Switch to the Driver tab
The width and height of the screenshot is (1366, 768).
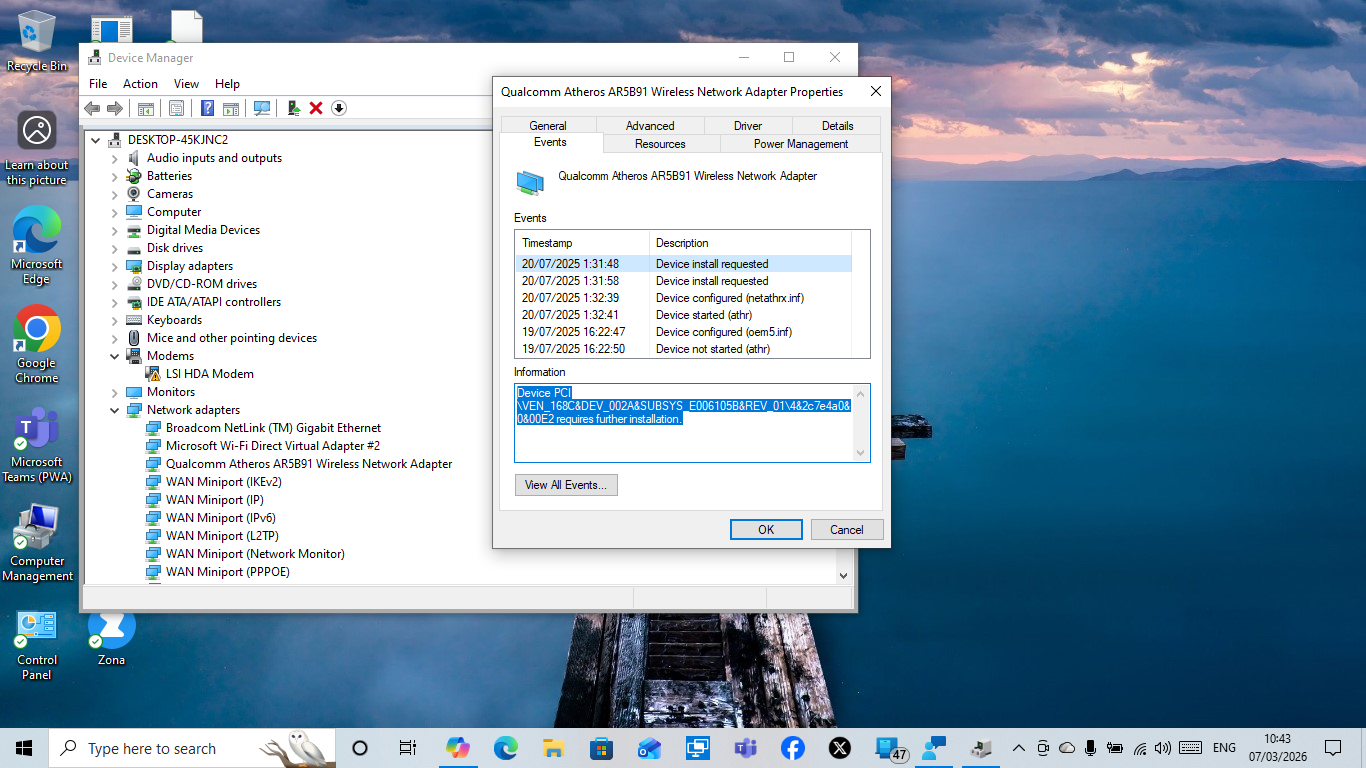747,125
